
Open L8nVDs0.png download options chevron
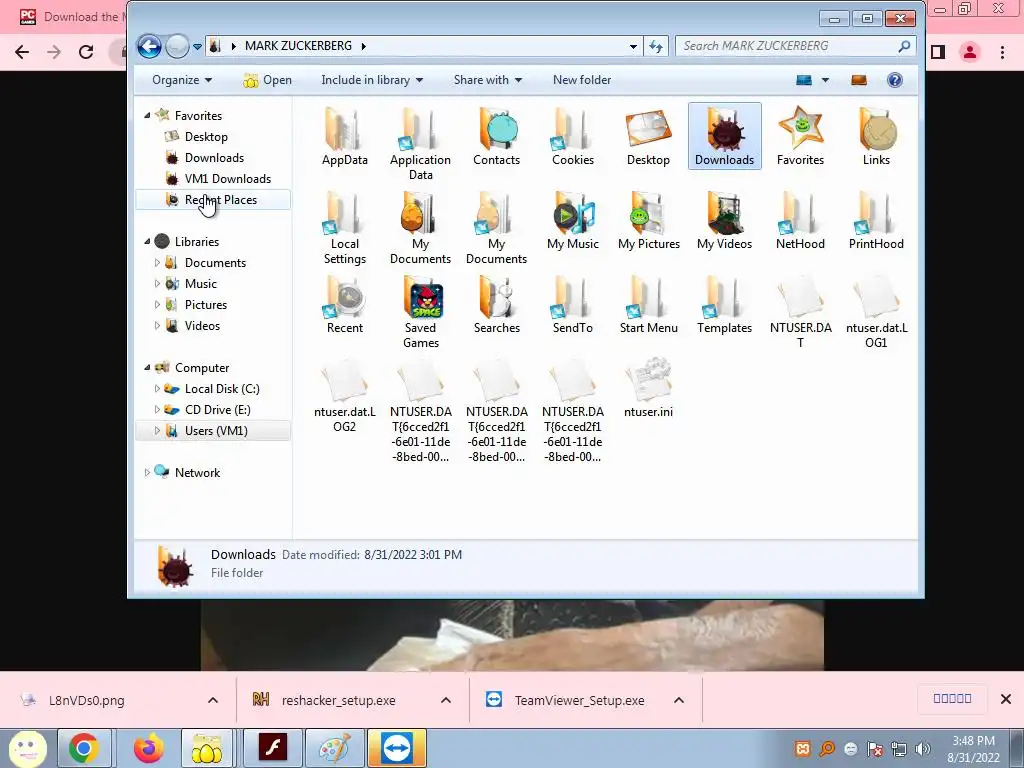(213, 700)
